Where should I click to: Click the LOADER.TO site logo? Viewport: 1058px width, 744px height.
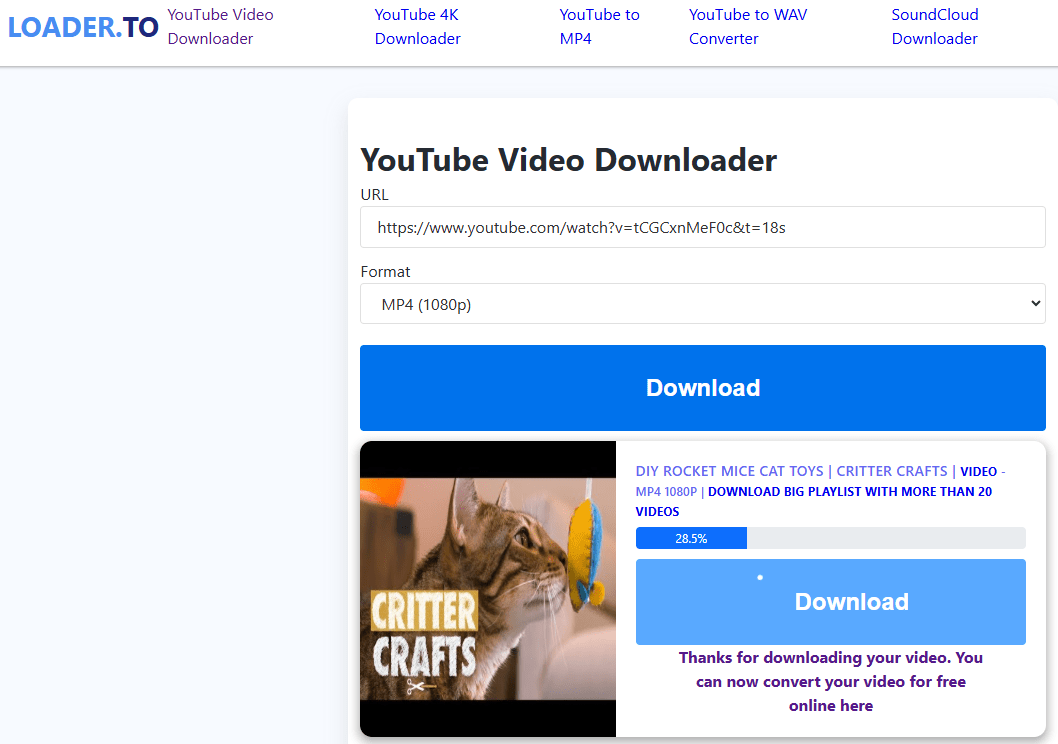(83, 27)
